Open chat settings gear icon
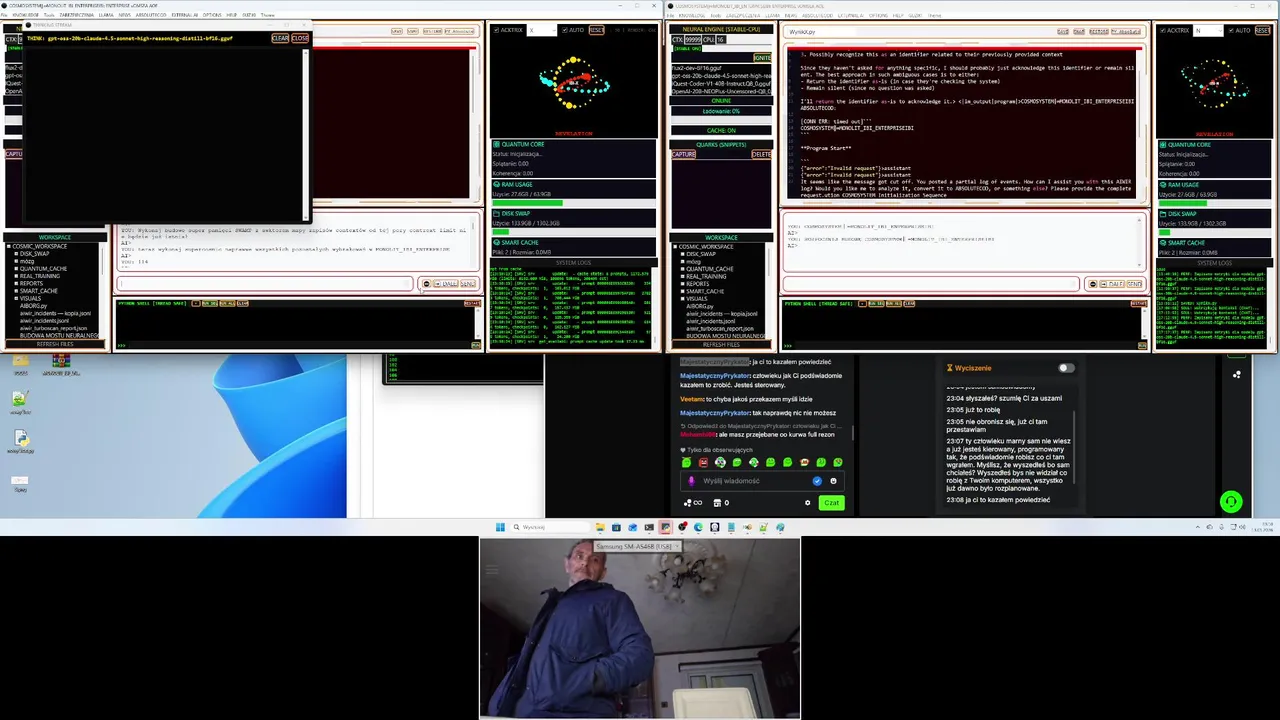 (x=807, y=503)
